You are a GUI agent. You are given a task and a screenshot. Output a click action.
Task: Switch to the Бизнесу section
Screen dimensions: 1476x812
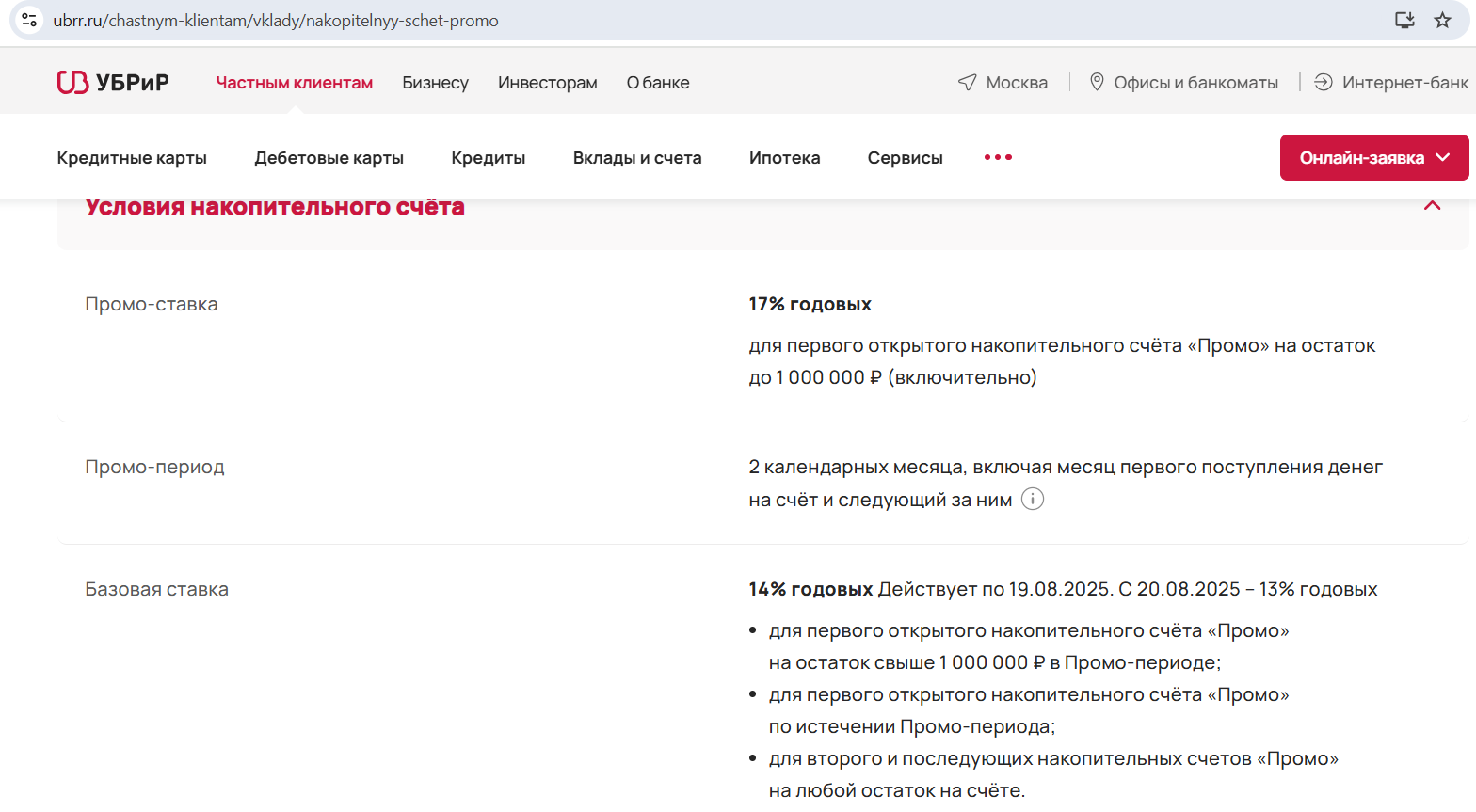coord(435,83)
